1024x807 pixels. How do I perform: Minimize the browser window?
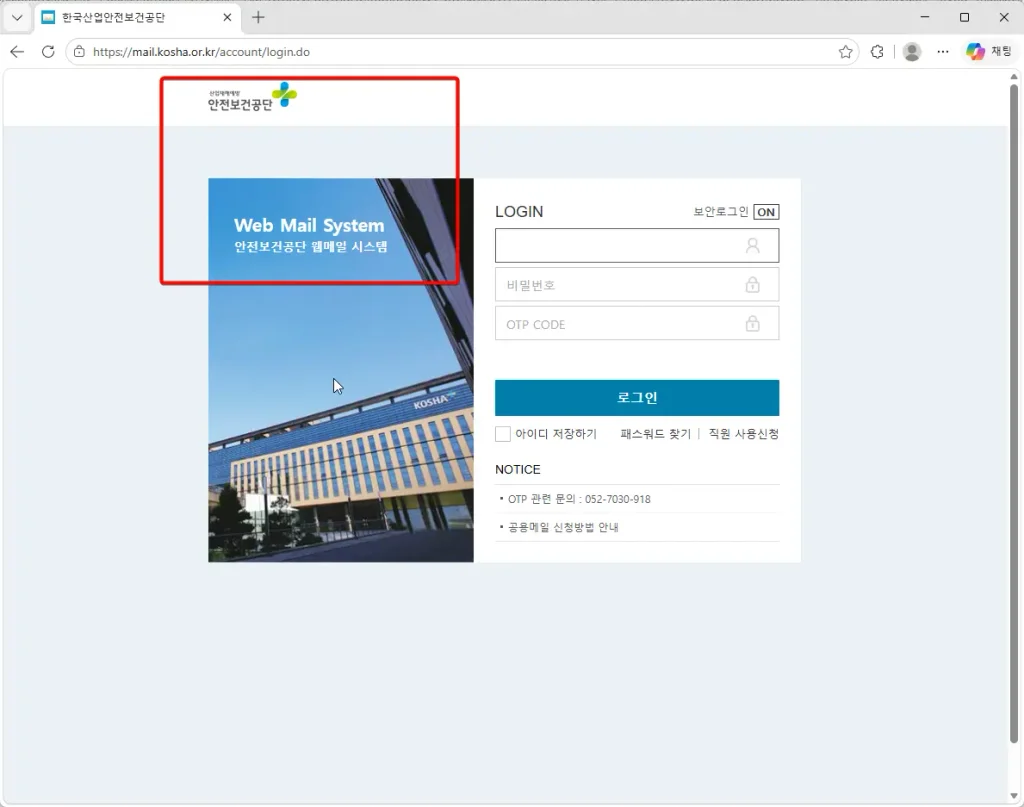click(925, 18)
